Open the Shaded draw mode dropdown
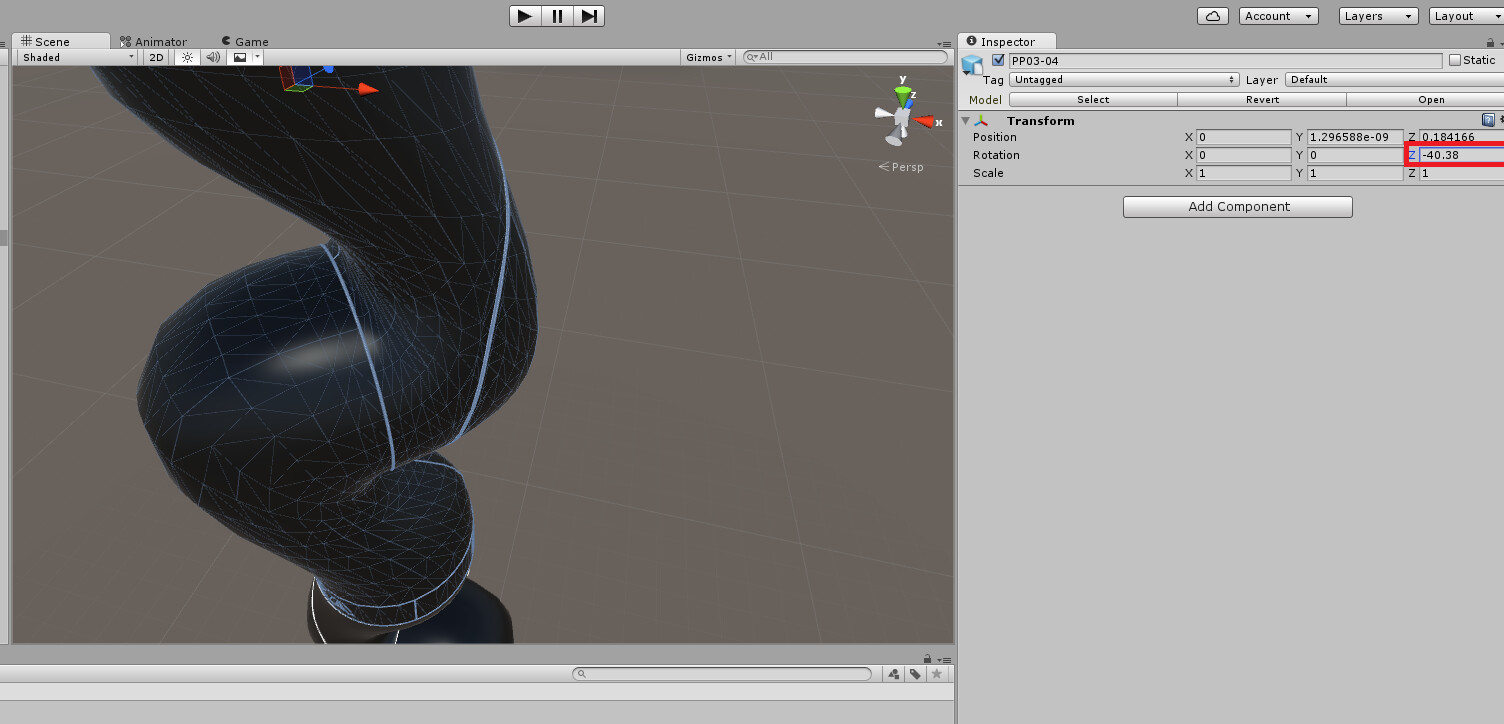The height and width of the screenshot is (724, 1504). click(x=75, y=57)
